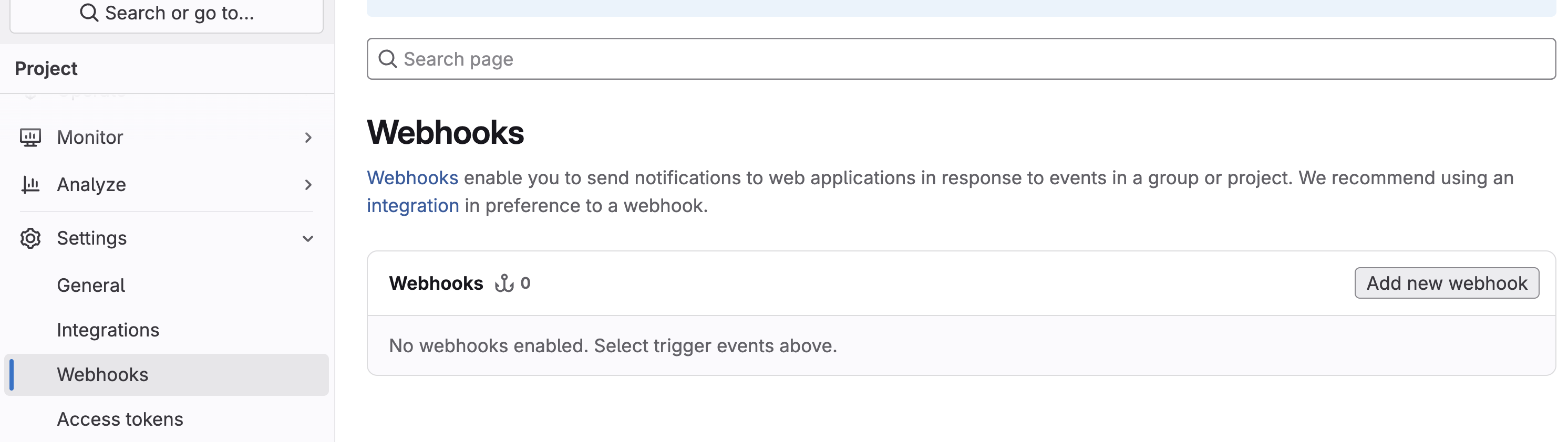Click the Analyze chart icon in sidebar
The width and height of the screenshot is (1568, 442).
[30, 184]
